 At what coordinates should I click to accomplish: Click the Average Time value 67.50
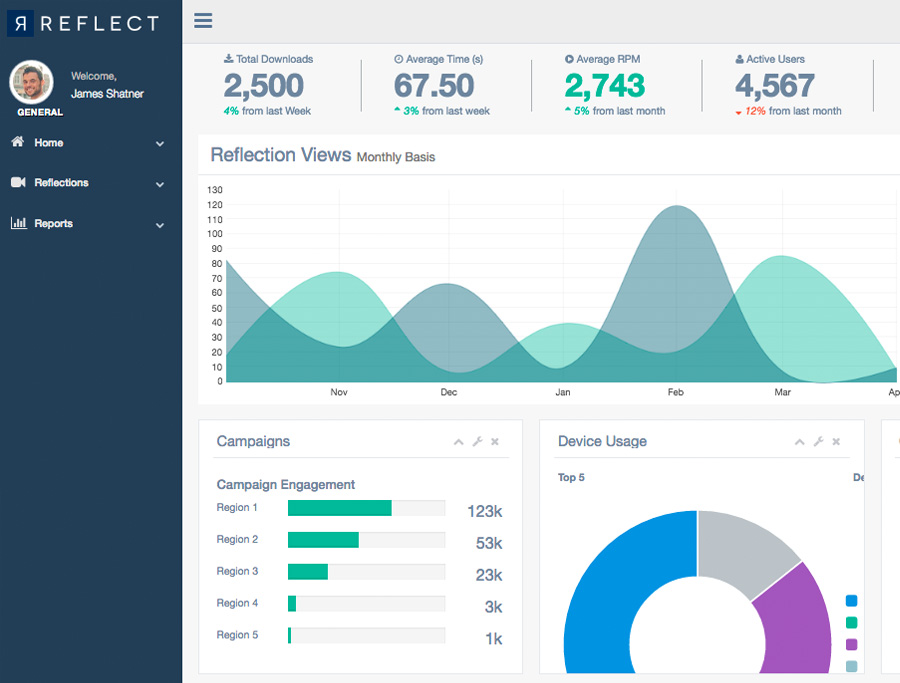coord(434,86)
